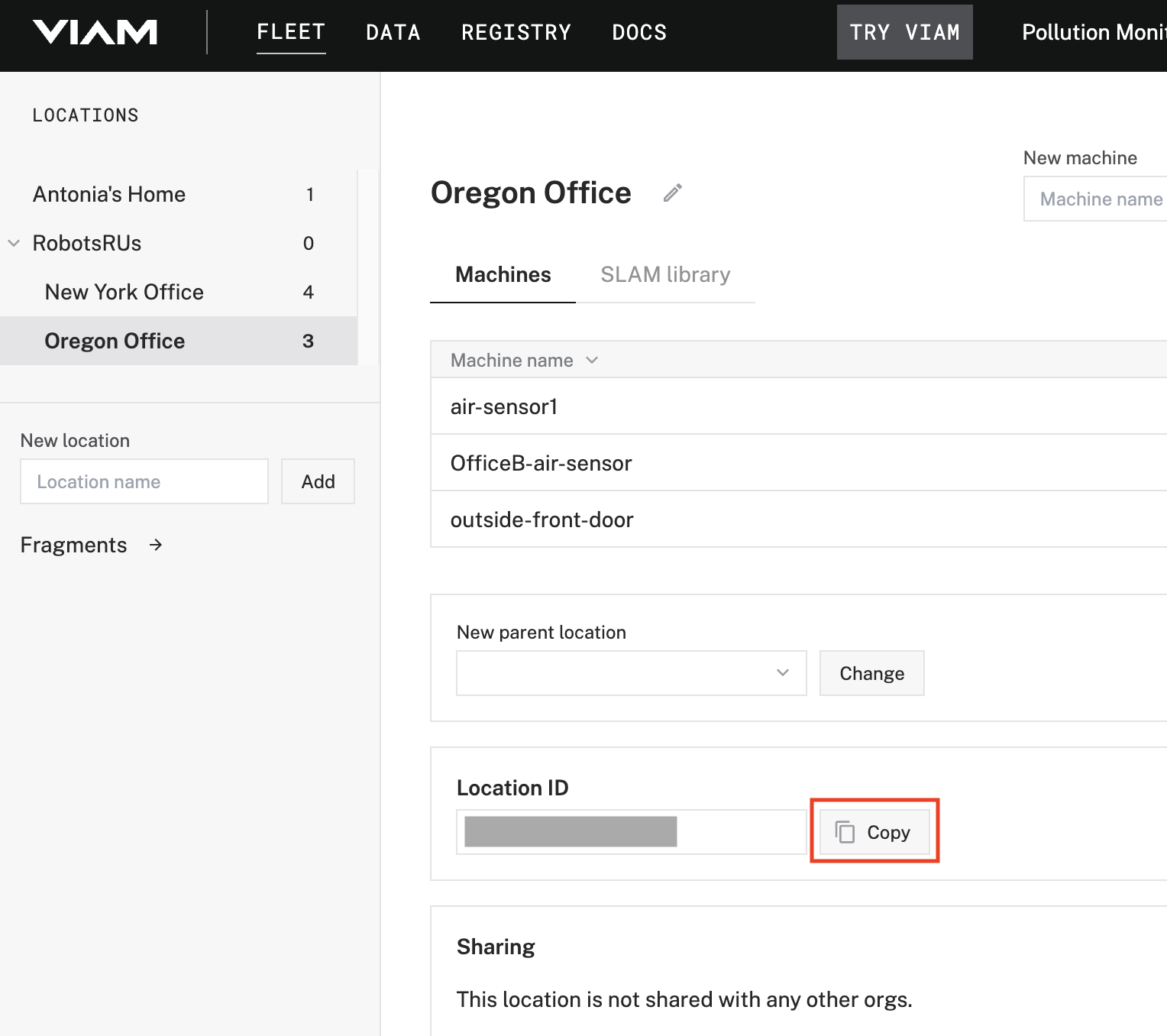Focus the Location name input field
This screenshot has height=1036, width=1167.
pyautogui.click(x=144, y=482)
